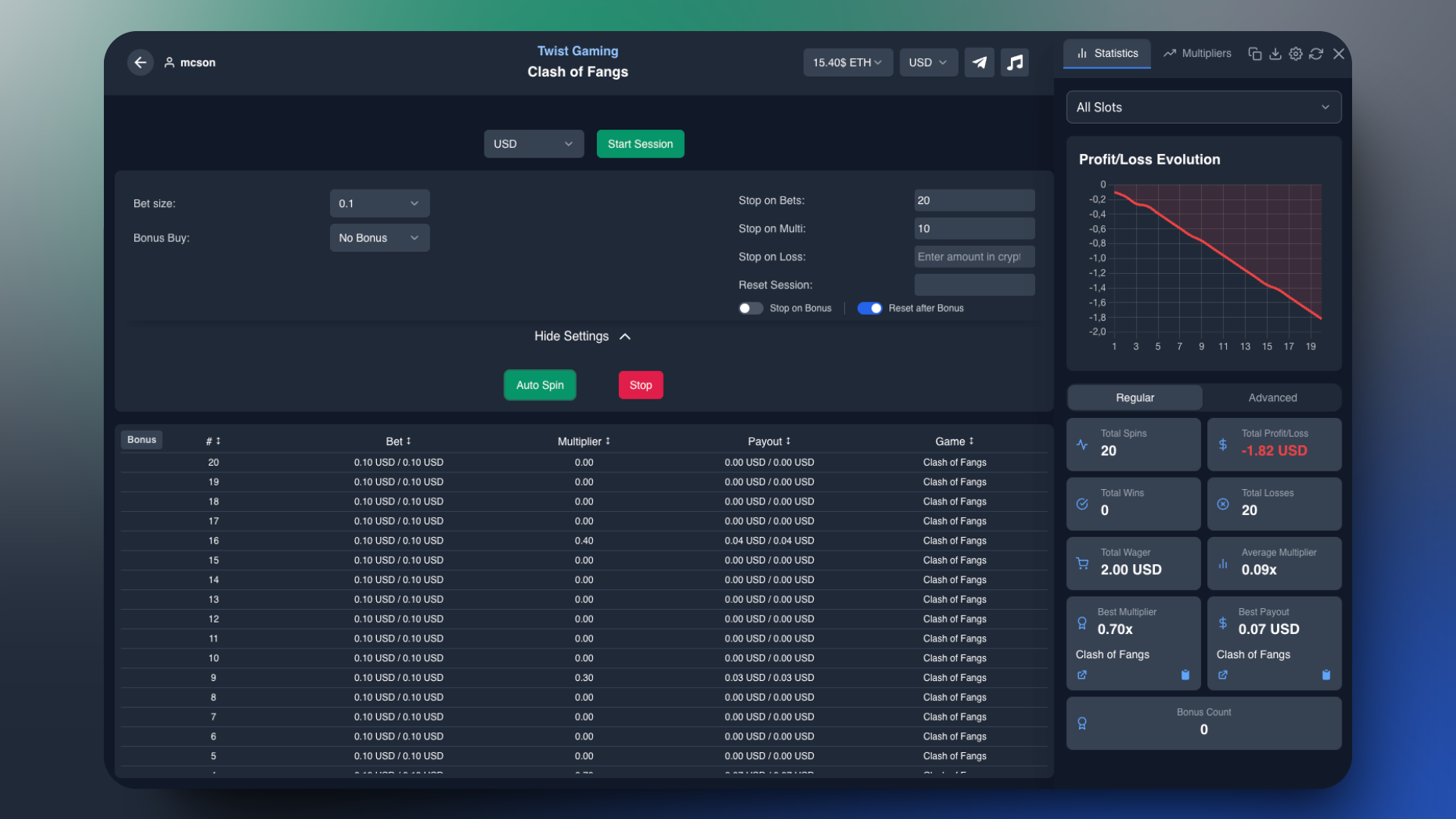Image resolution: width=1456 pixels, height=819 pixels.
Task: Disable the Reset after Bonus toggle
Action: pos(869,308)
